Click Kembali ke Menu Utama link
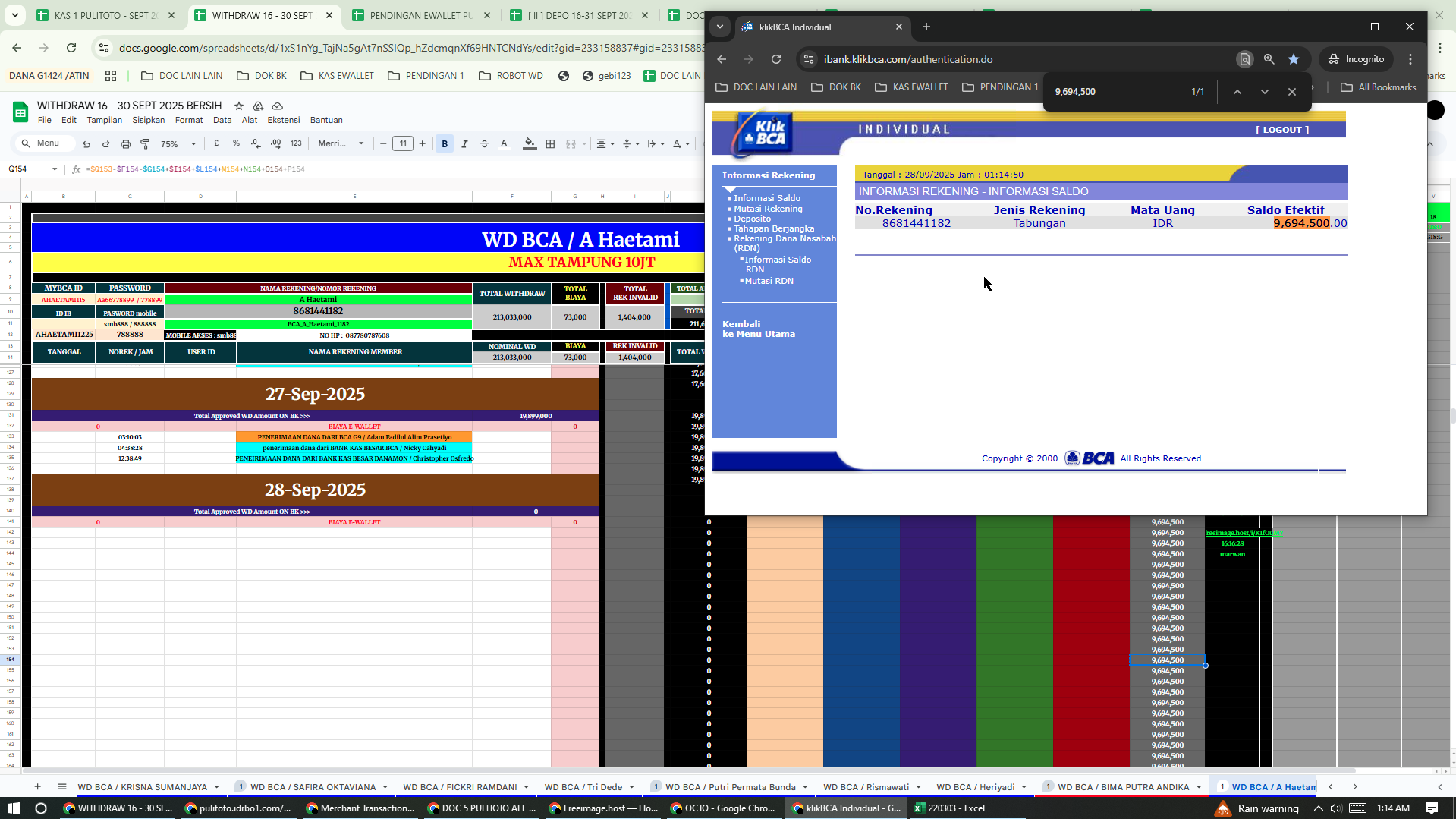Screen dimensions: 1456x819 pyautogui.click(x=759, y=329)
